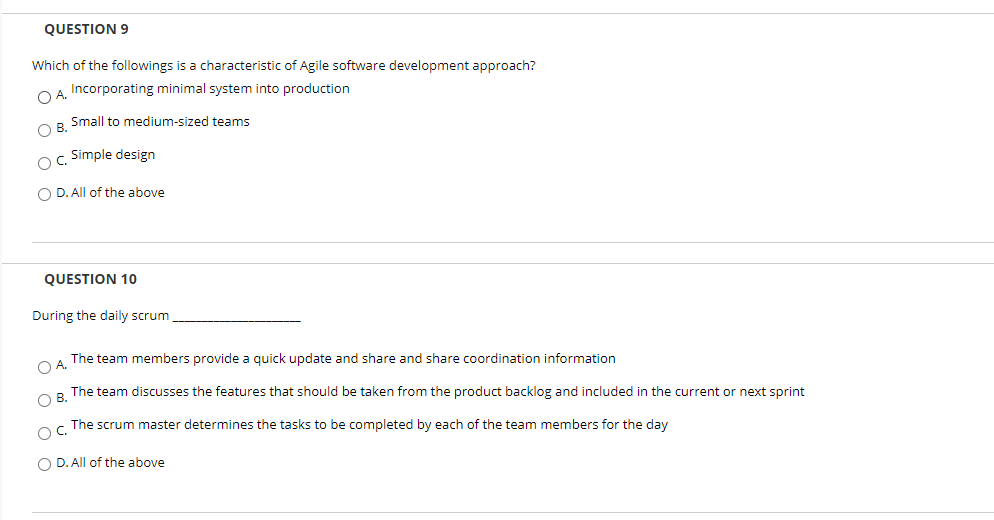
Task: Click the QUESTION 9 heading
Action: click(x=87, y=28)
